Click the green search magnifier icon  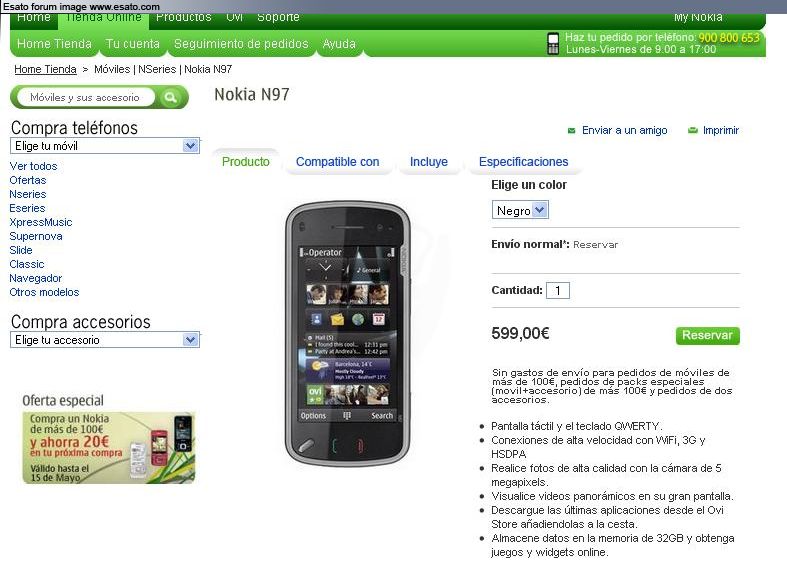pos(171,97)
